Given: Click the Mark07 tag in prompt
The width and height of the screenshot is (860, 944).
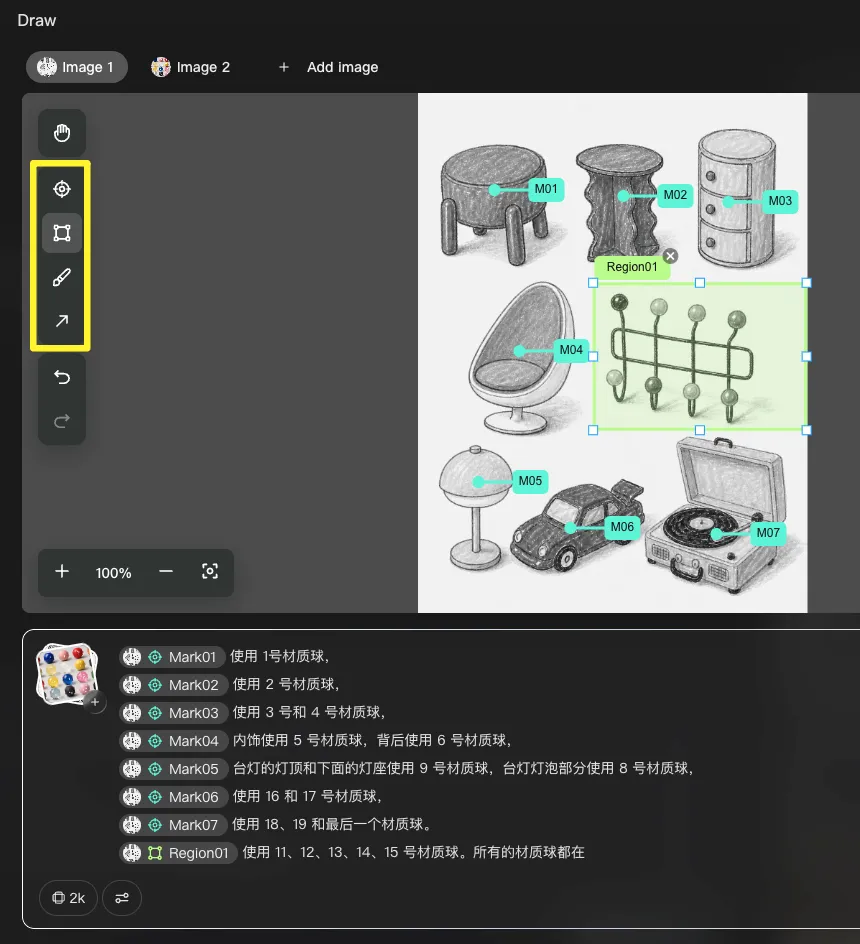Looking at the screenshot, I should pos(173,825).
